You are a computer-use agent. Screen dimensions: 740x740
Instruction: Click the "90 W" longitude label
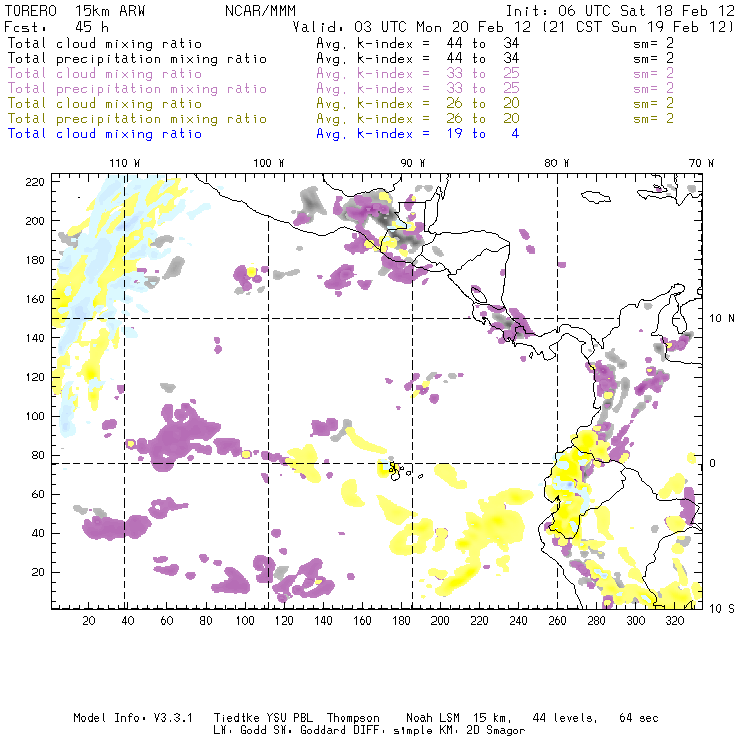coord(413,163)
